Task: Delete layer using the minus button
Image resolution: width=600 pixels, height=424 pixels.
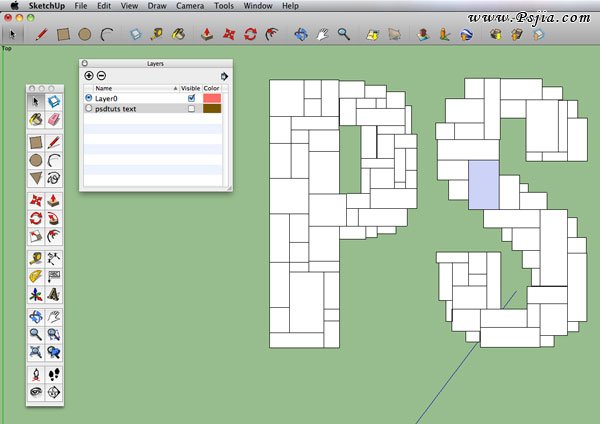Action: pos(101,76)
